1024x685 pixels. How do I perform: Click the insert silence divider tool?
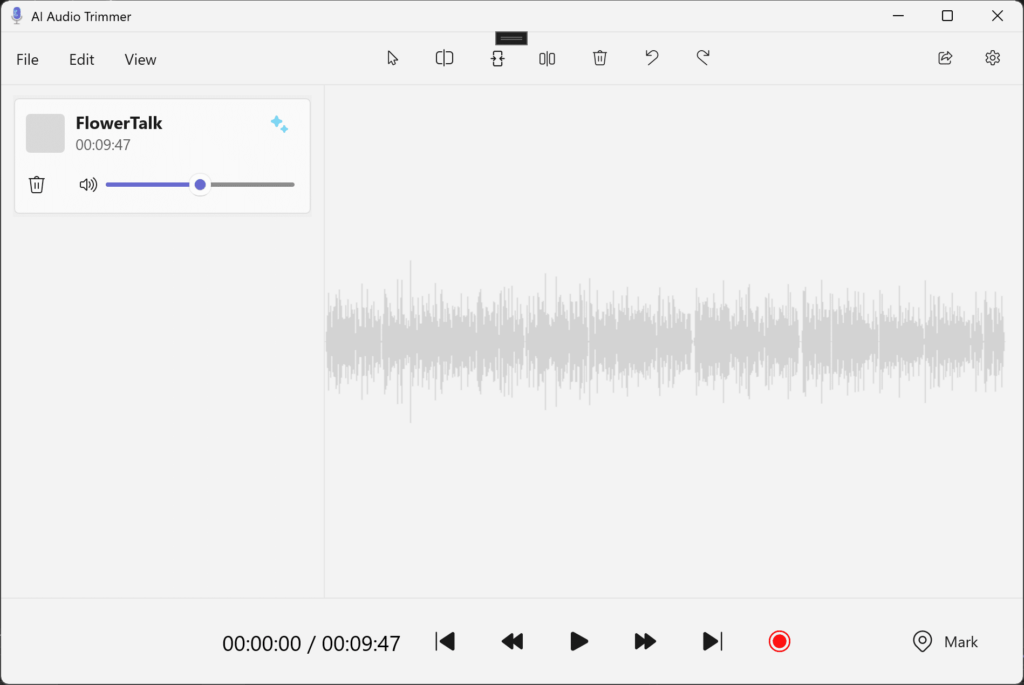click(547, 59)
